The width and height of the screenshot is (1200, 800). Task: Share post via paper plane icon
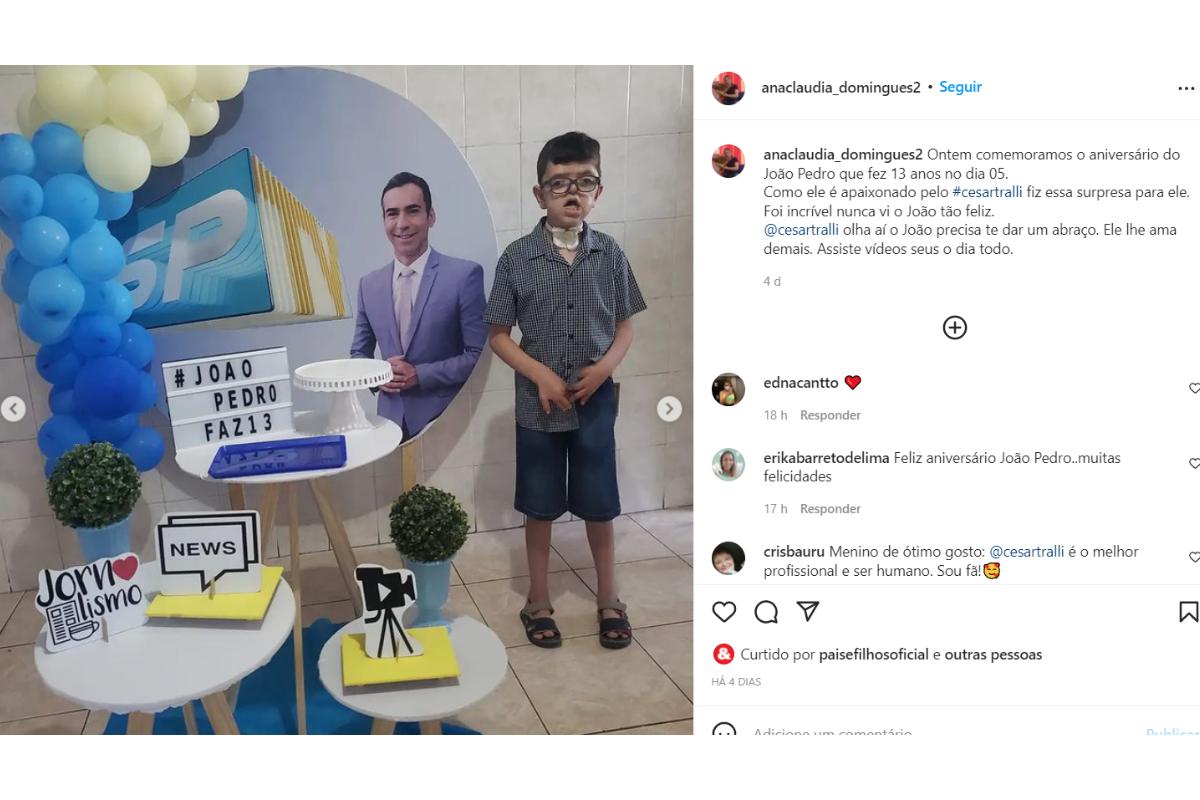(808, 611)
